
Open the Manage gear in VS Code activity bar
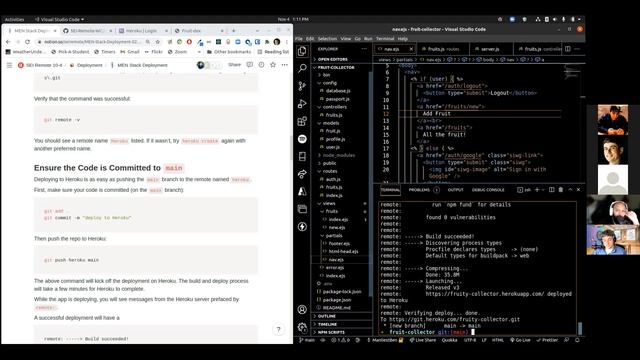(x=302, y=327)
